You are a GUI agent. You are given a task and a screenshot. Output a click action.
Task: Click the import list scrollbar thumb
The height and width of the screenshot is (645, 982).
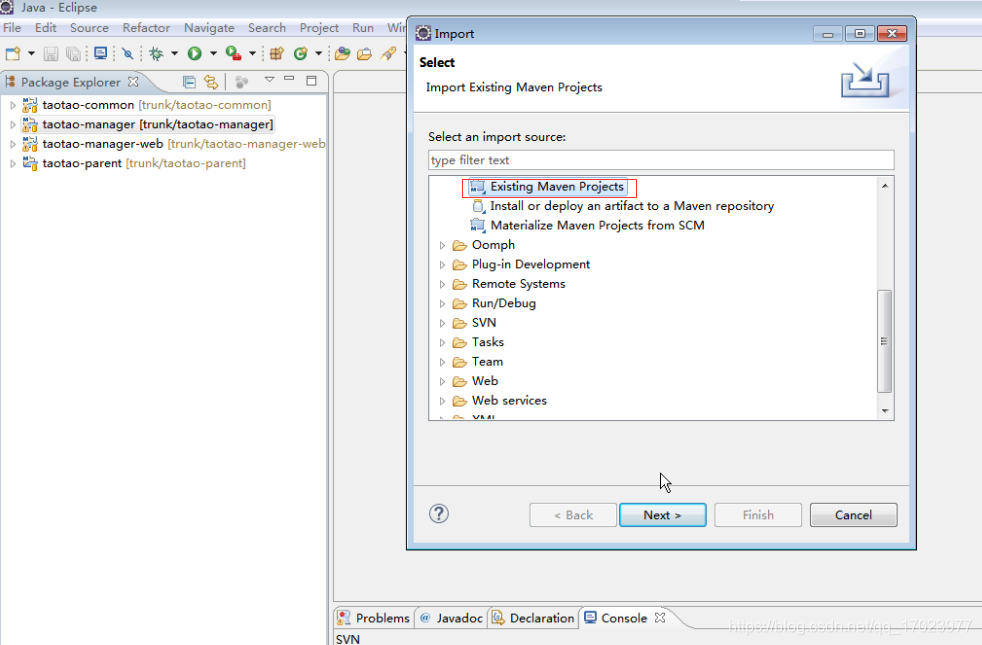884,341
